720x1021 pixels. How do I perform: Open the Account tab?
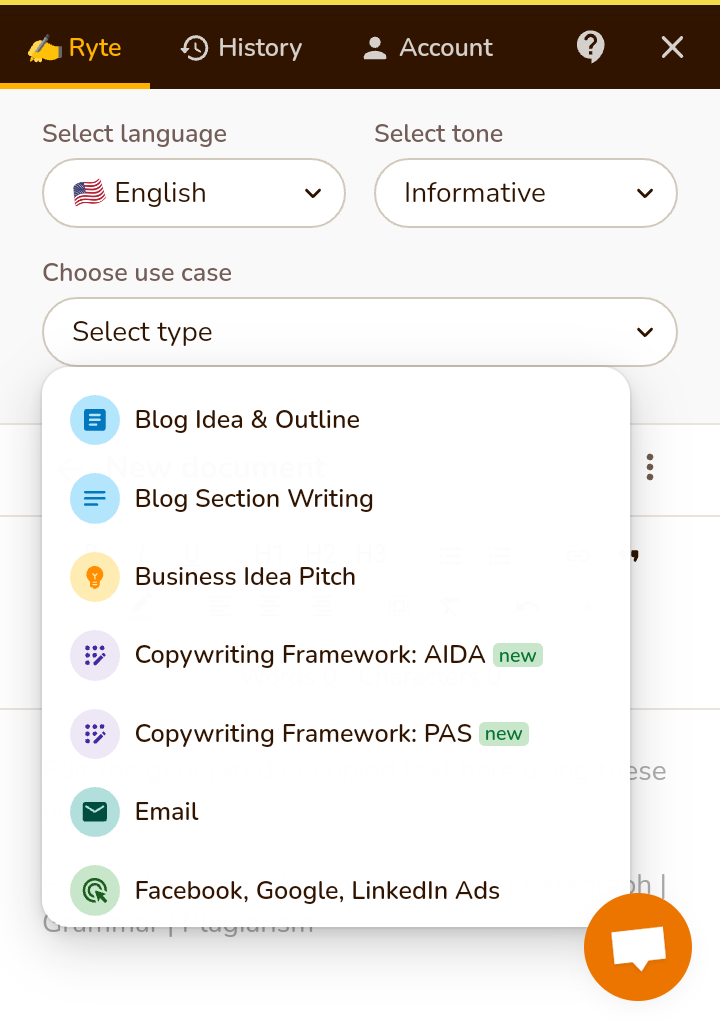point(427,47)
